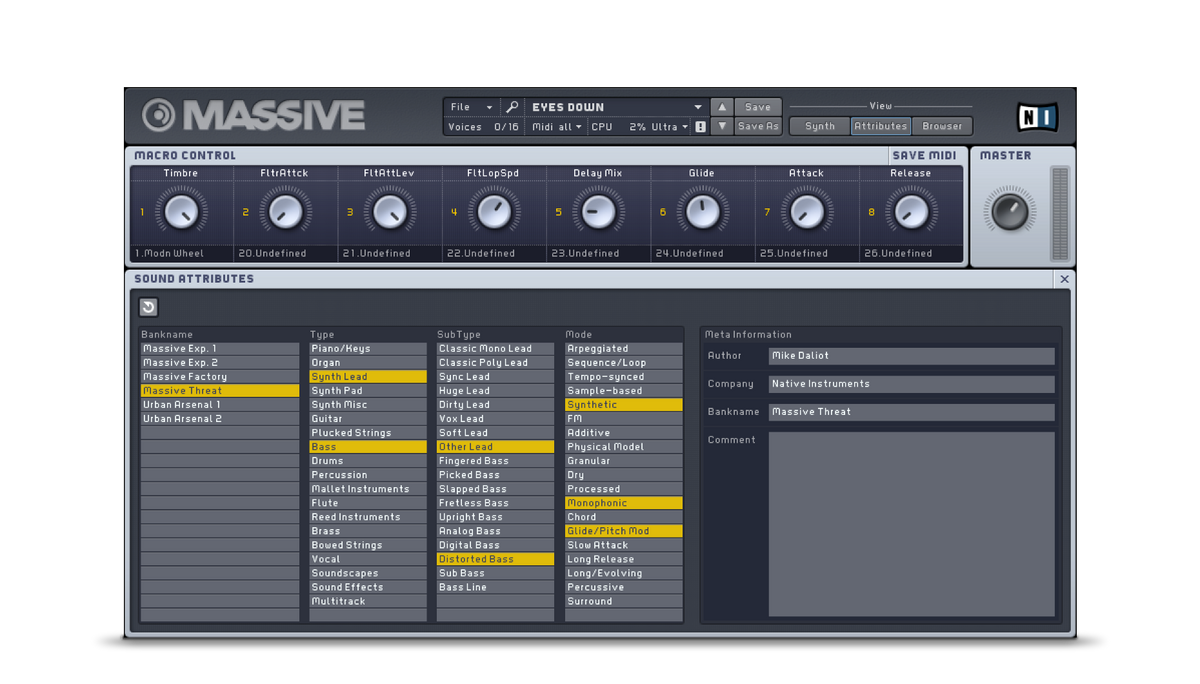
Task: Switch to Synth view
Action: coord(820,126)
